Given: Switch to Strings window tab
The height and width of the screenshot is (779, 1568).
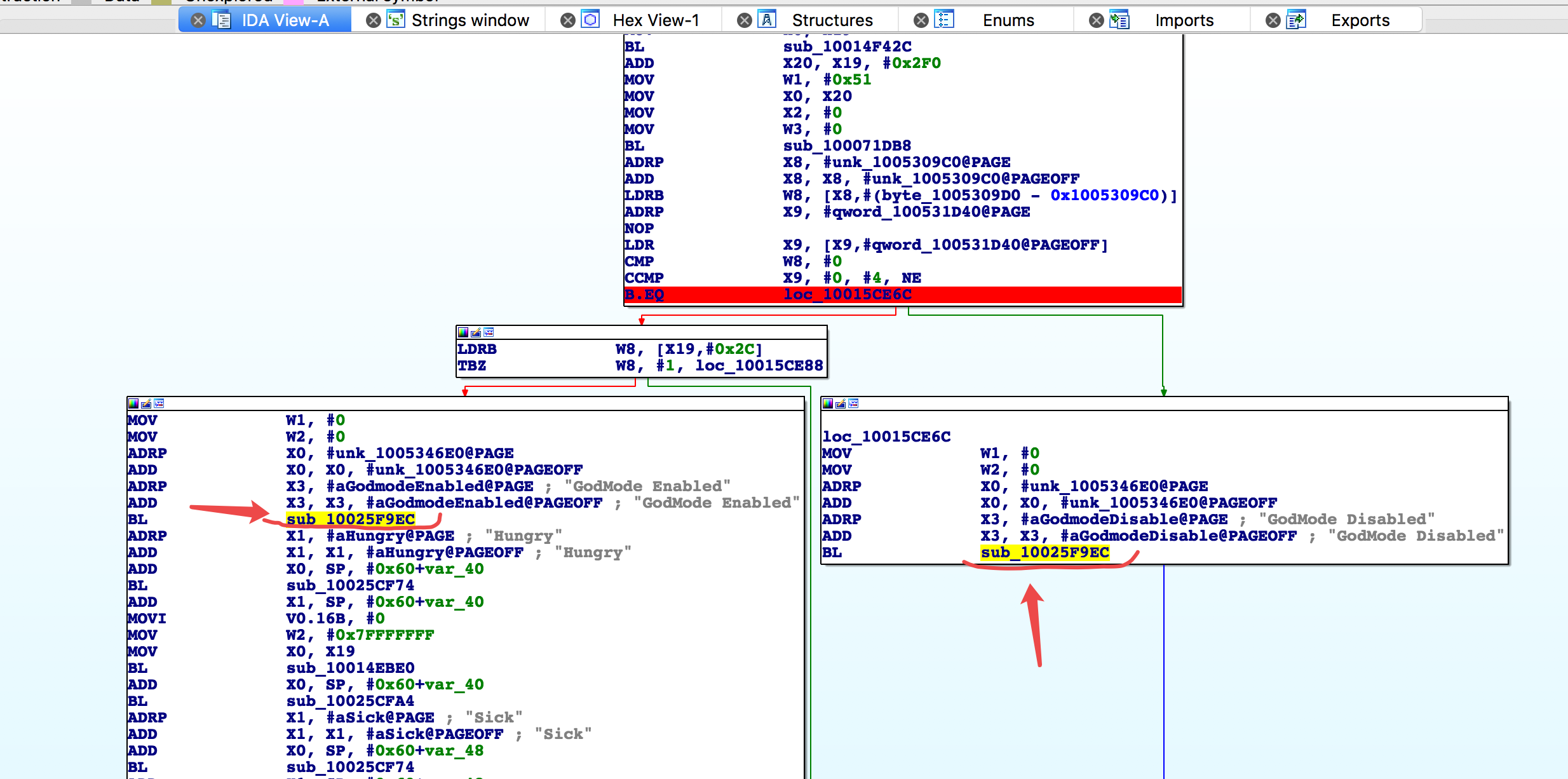Looking at the screenshot, I should [470, 20].
